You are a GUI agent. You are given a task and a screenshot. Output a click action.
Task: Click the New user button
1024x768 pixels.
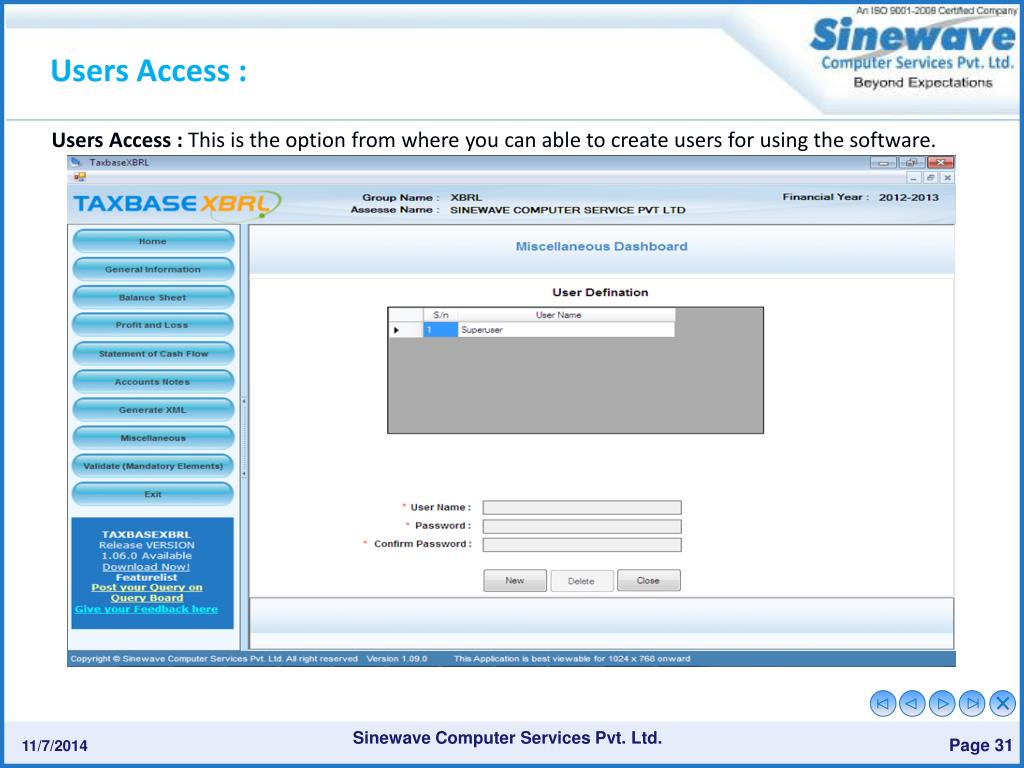tap(515, 580)
